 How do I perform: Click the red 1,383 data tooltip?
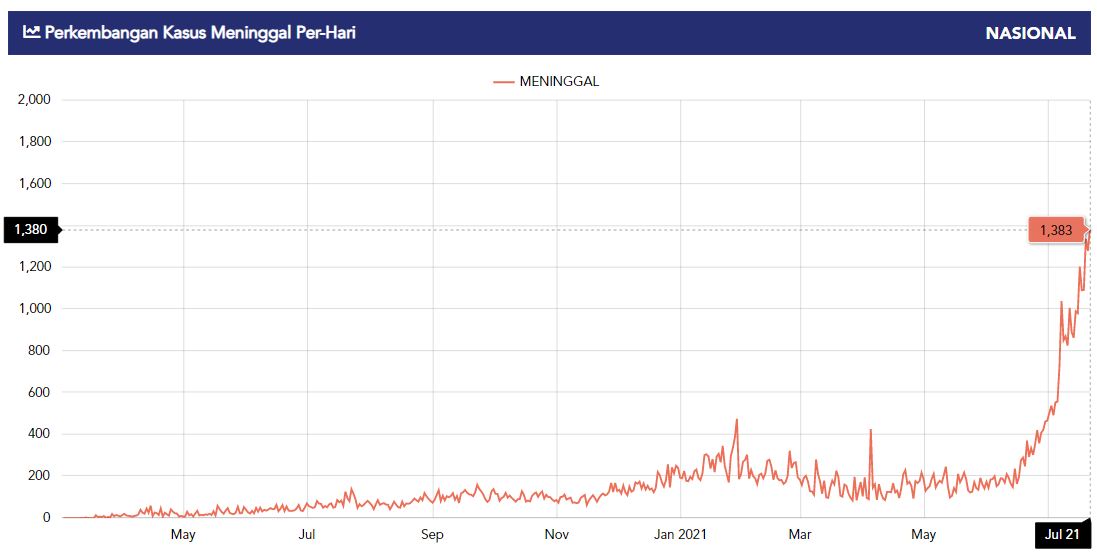(1055, 231)
